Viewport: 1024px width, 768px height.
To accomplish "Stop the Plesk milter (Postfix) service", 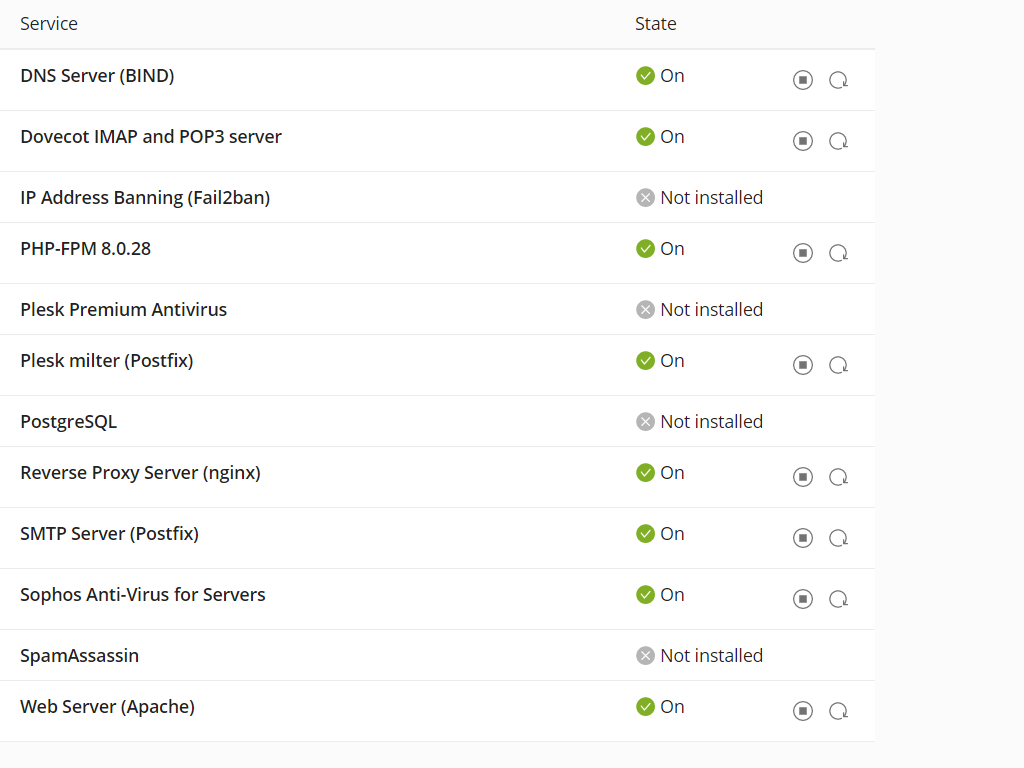I will tap(803, 364).
